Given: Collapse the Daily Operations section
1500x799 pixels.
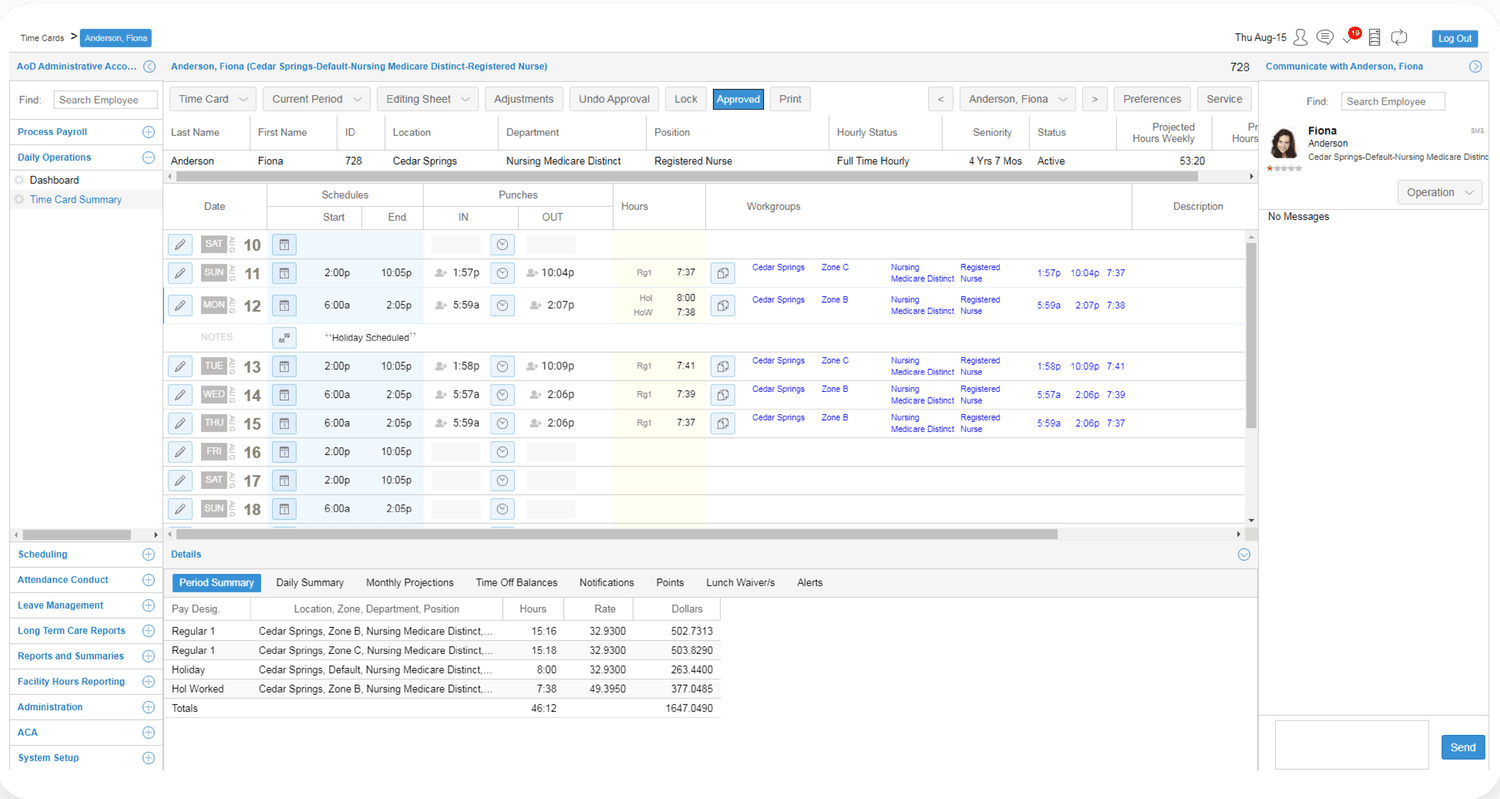Looking at the screenshot, I should tap(148, 157).
